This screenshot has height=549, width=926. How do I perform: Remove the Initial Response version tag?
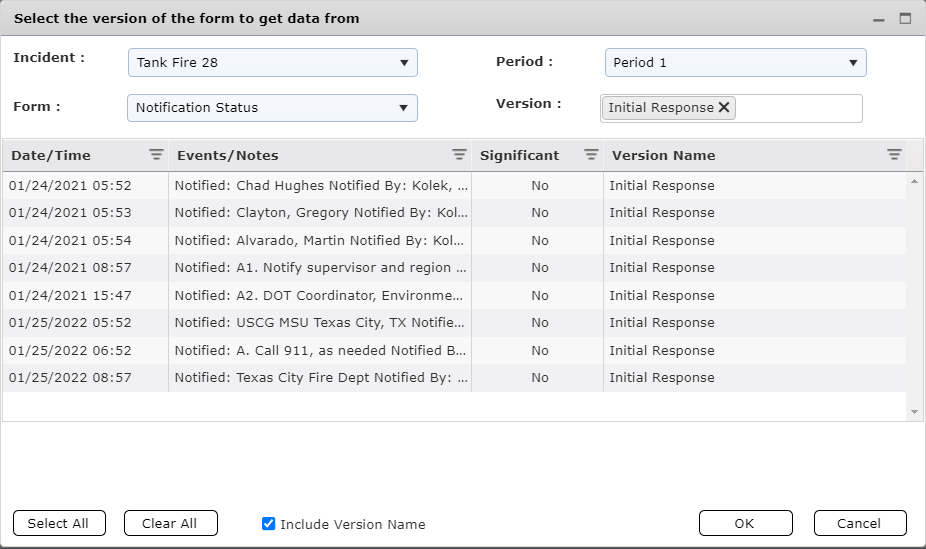click(x=724, y=107)
